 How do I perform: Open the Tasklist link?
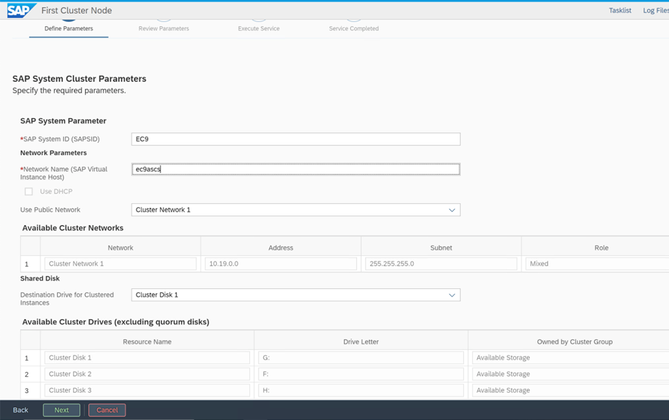click(x=620, y=10)
